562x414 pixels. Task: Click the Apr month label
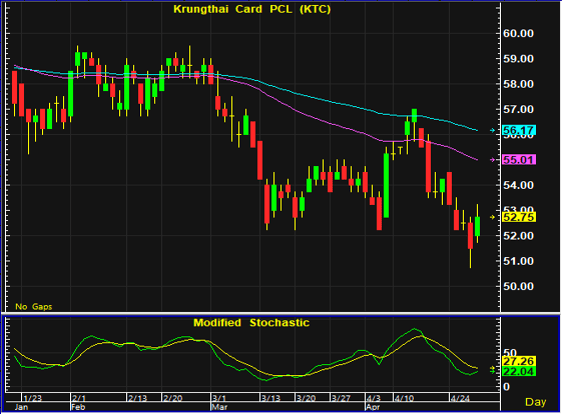tap(373, 407)
